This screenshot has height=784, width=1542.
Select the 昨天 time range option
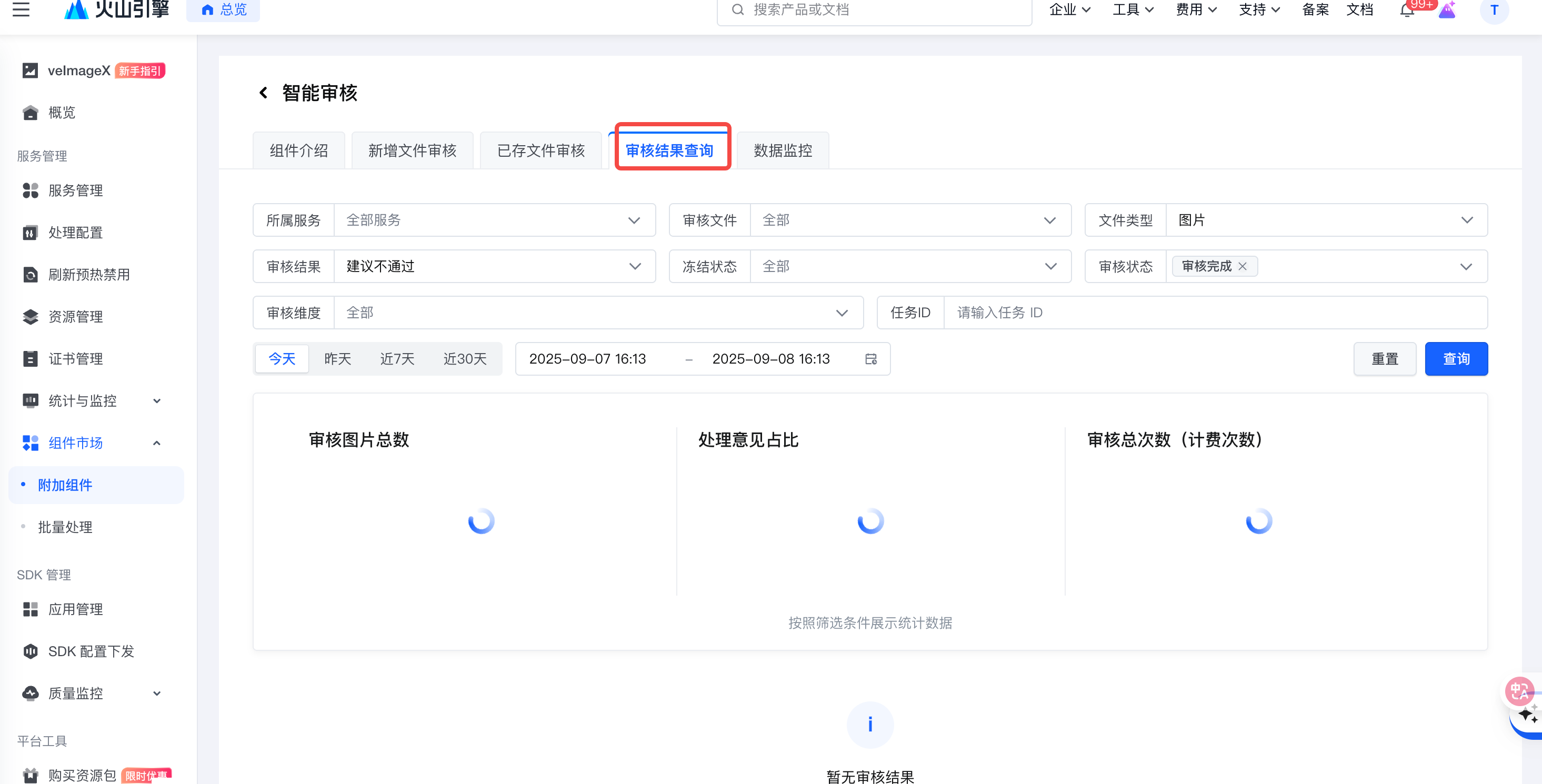pos(338,359)
